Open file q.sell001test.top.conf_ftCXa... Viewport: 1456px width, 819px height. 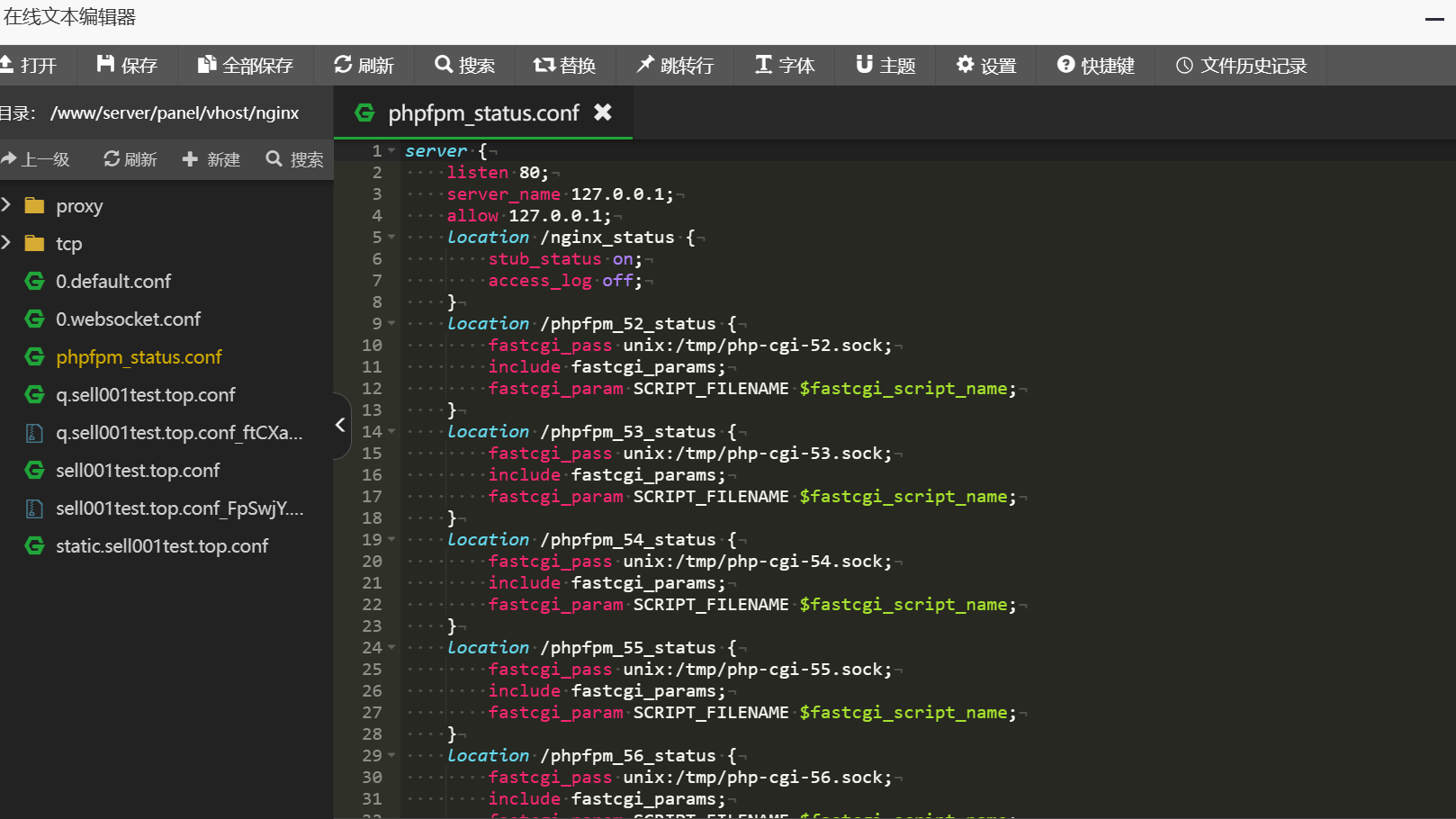[179, 433]
